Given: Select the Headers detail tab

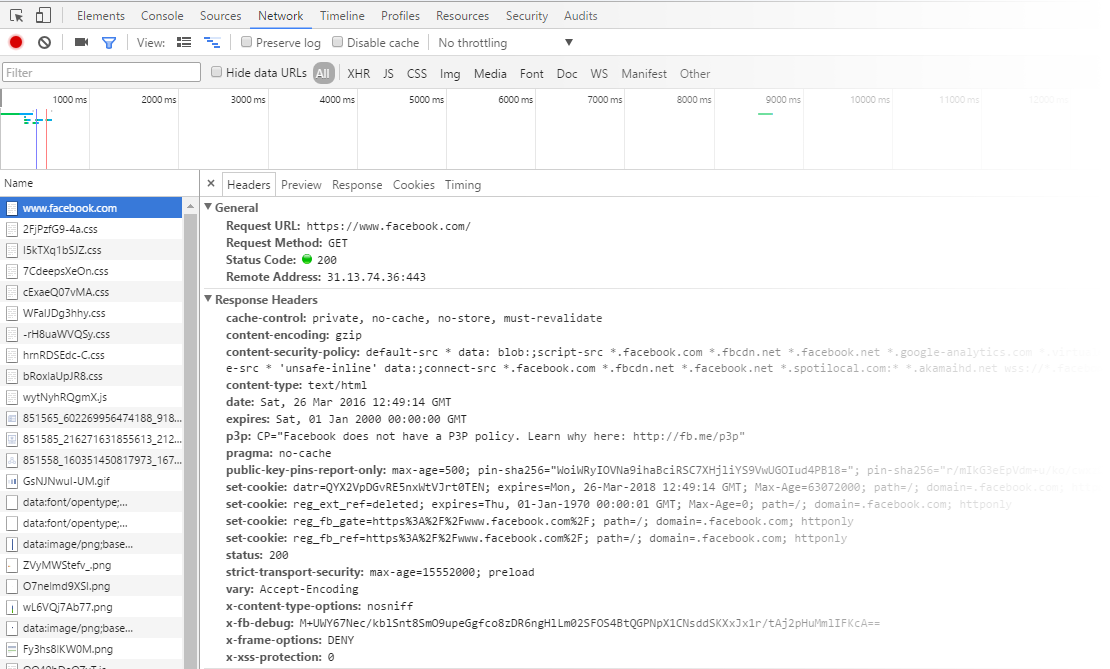Looking at the screenshot, I should pyautogui.click(x=248, y=185).
